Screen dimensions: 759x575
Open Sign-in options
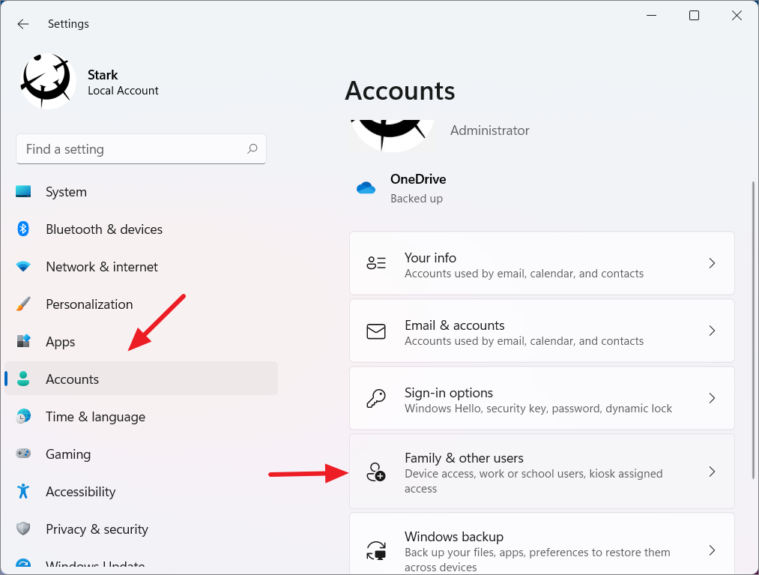click(542, 398)
